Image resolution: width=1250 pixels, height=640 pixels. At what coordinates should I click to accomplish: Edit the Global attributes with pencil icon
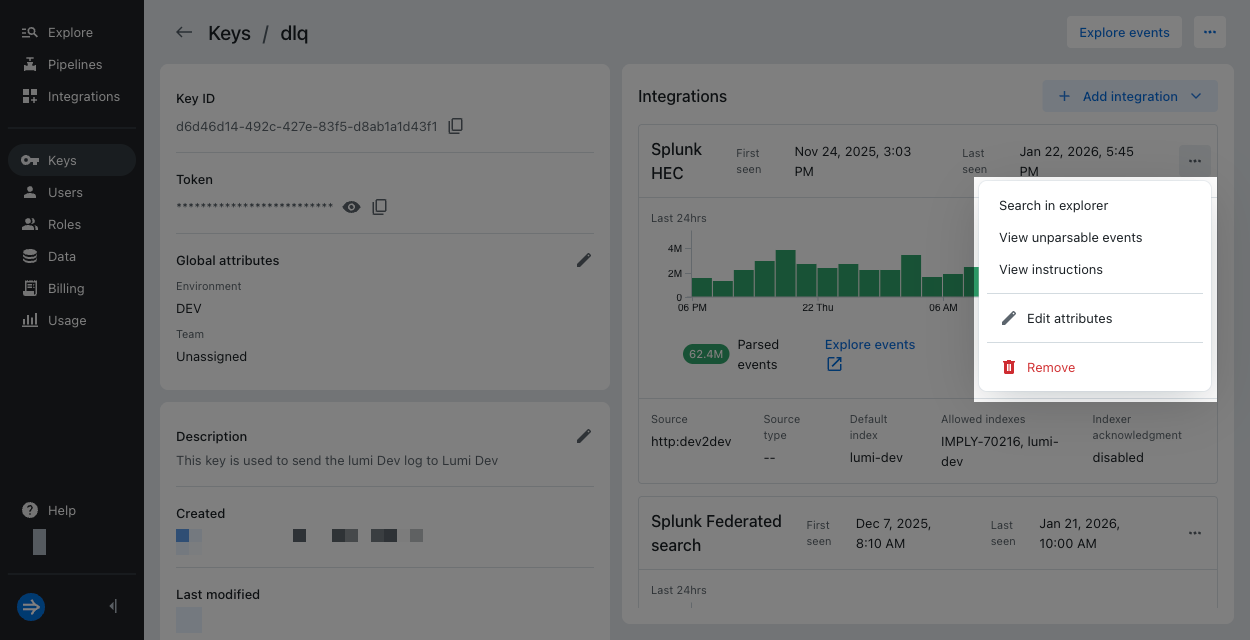point(584,260)
